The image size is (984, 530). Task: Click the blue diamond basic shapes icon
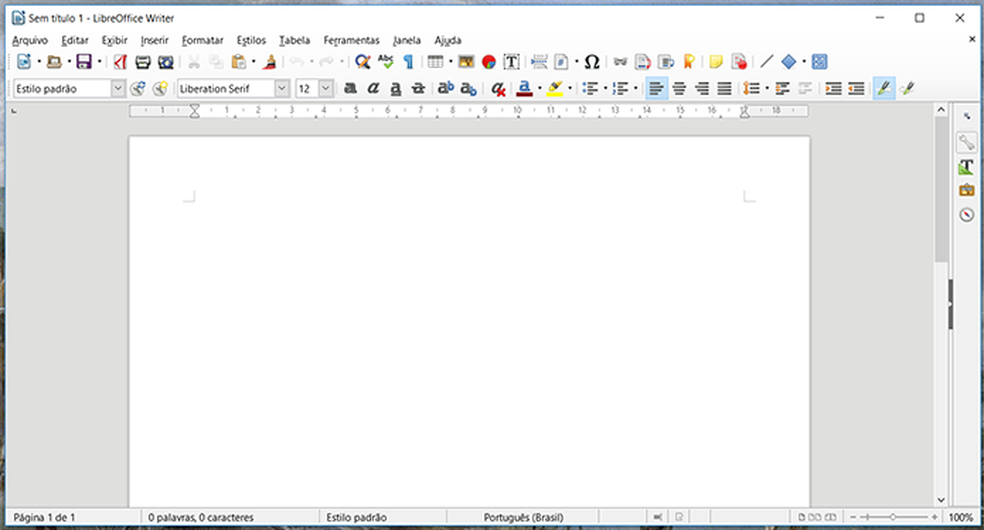click(x=789, y=61)
